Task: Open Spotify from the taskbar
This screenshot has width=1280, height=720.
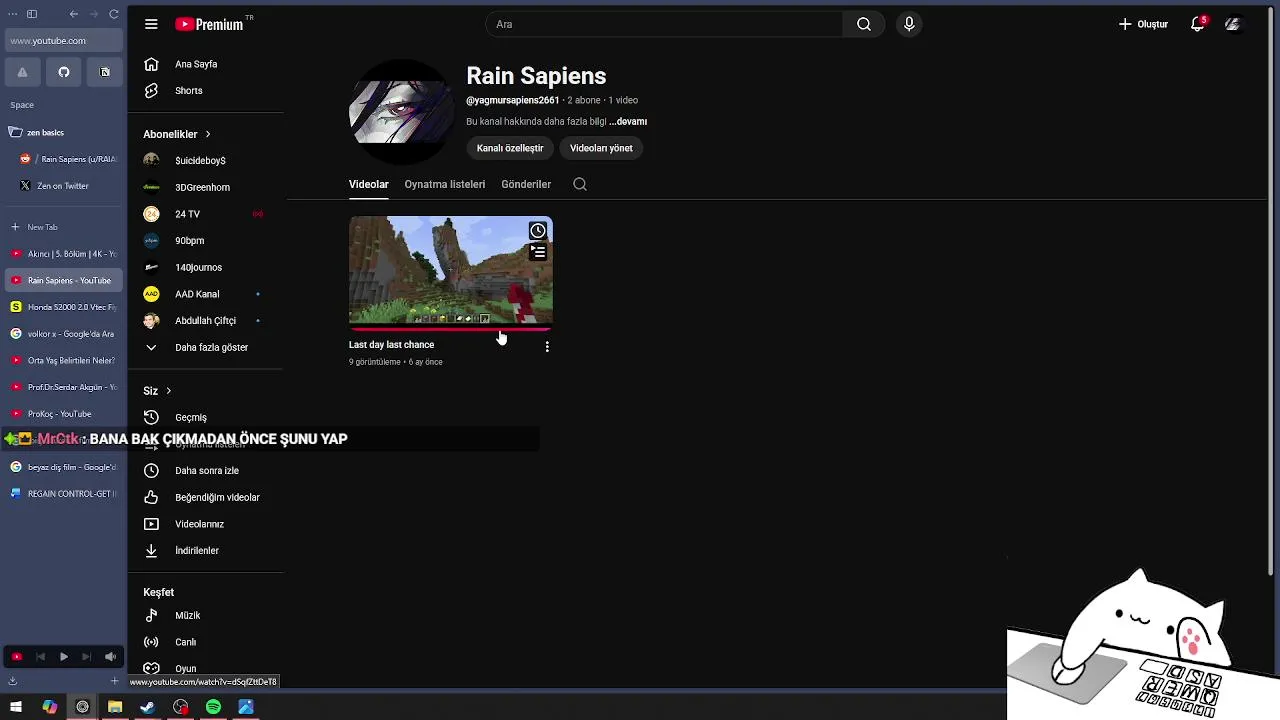Action: pyautogui.click(x=213, y=707)
